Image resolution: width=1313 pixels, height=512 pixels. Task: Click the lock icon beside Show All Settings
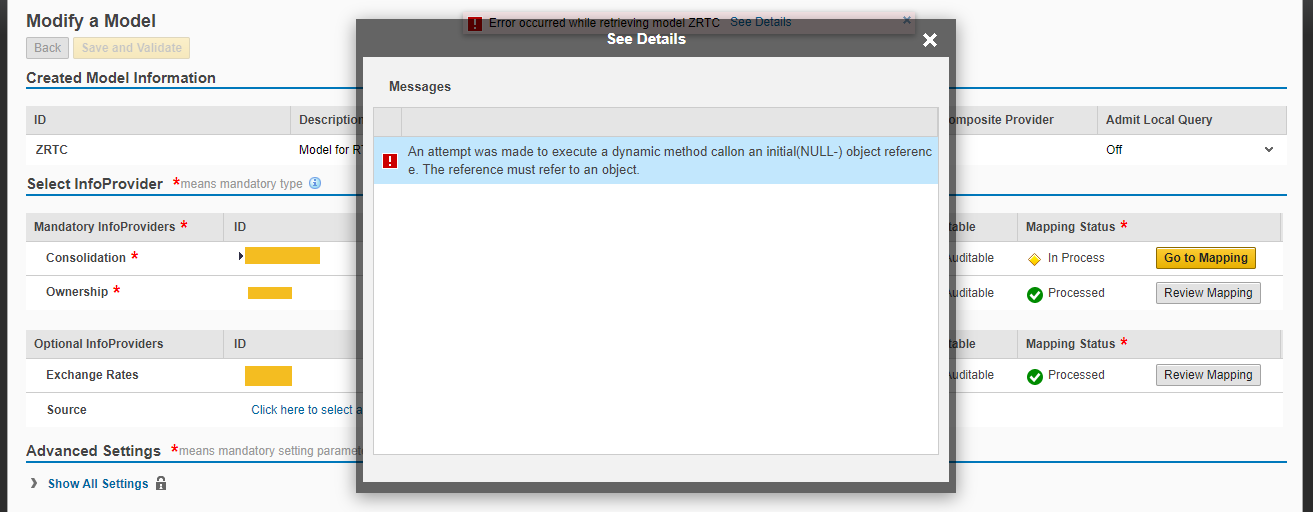click(x=161, y=483)
